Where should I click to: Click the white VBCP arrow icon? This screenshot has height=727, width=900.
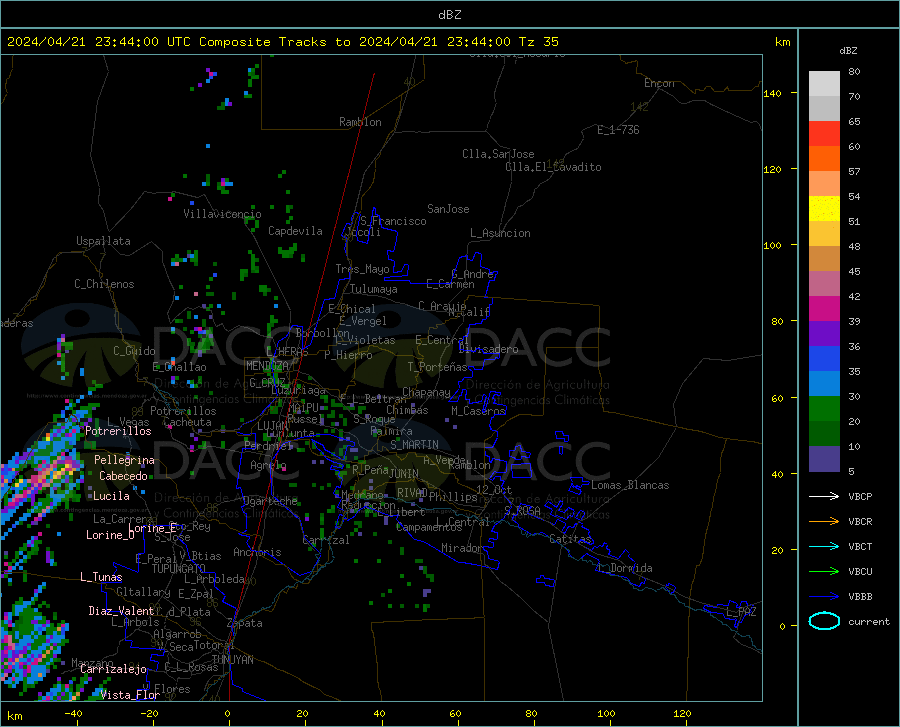click(824, 496)
